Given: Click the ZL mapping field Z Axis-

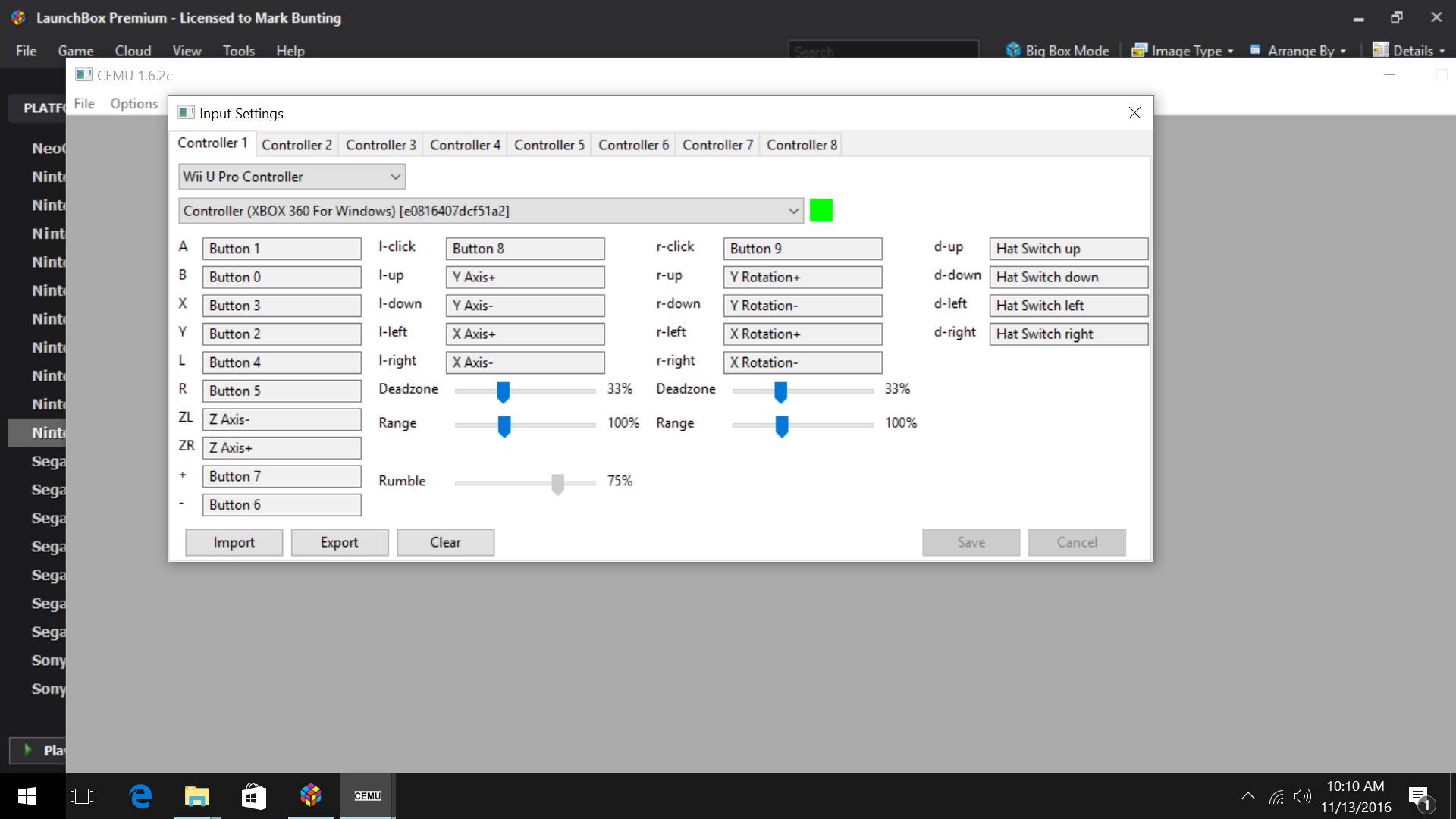Looking at the screenshot, I should coord(281,419).
